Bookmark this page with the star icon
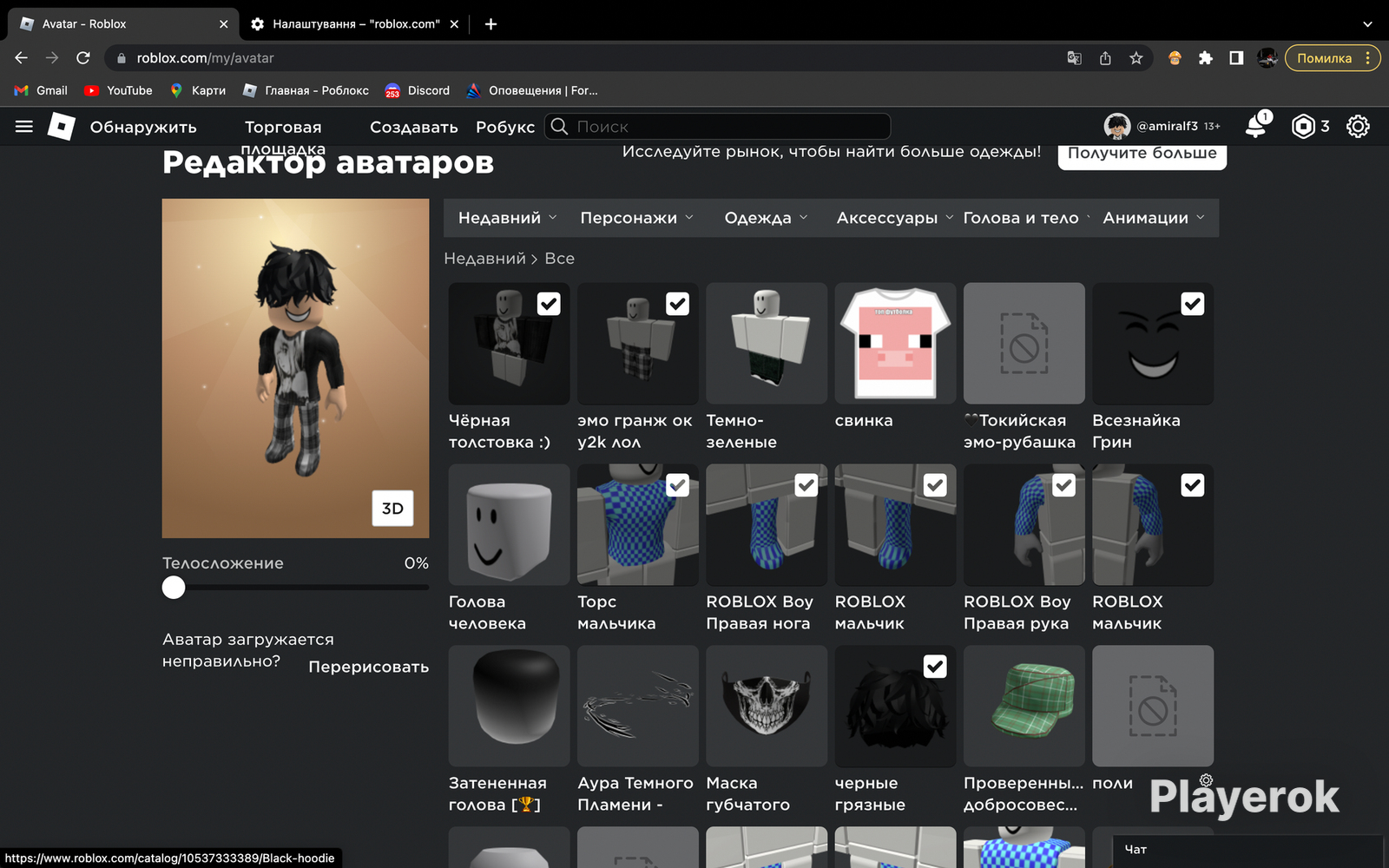 click(1136, 58)
